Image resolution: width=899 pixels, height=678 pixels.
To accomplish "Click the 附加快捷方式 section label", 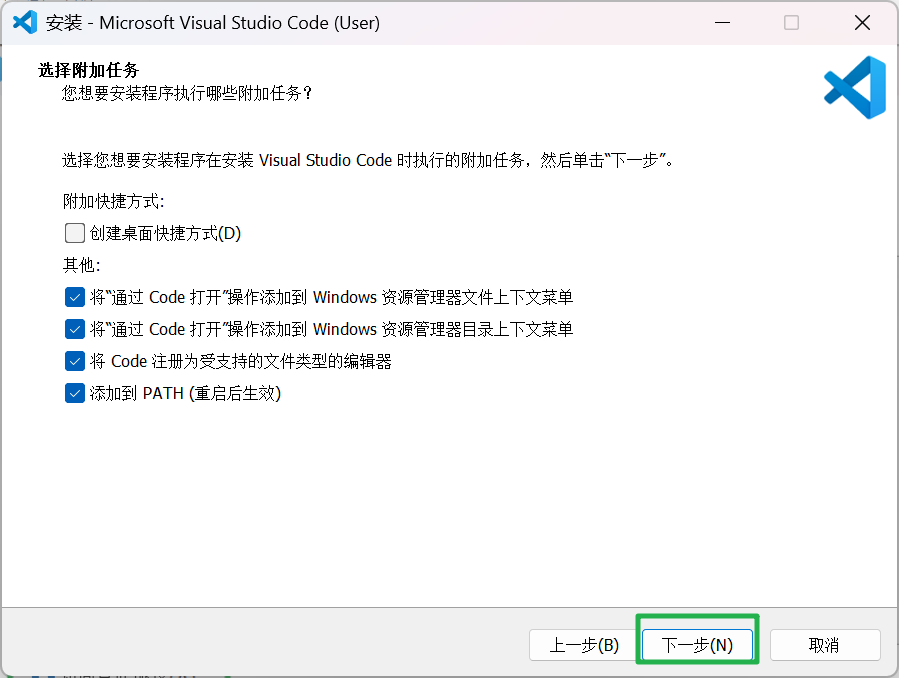I will [x=114, y=201].
